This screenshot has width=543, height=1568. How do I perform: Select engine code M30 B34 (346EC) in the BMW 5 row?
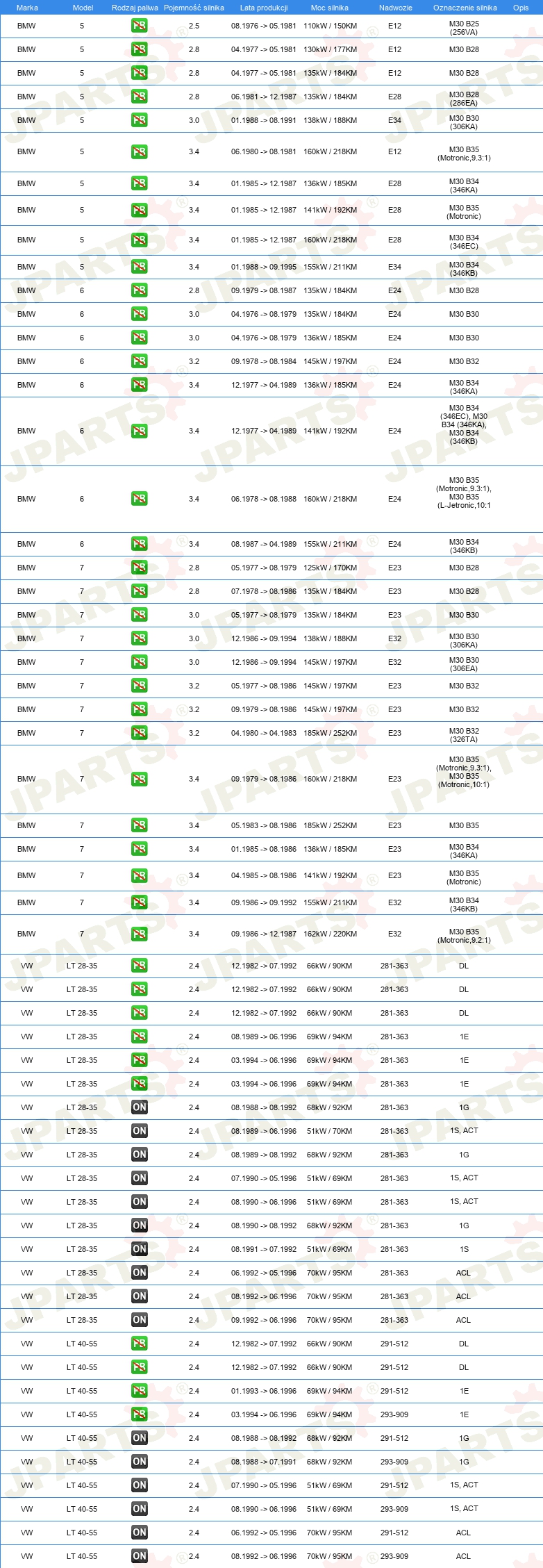click(x=464, y=242)
